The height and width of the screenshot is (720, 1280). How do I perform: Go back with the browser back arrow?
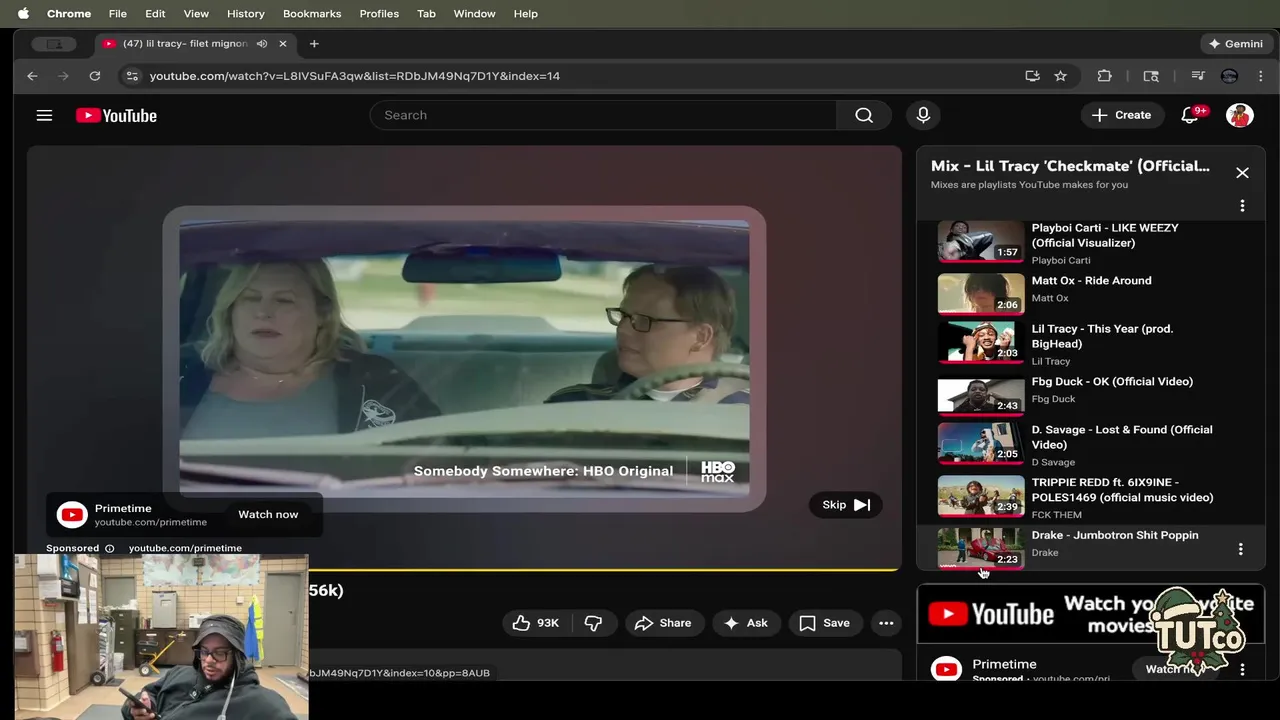tap(32, 76)
